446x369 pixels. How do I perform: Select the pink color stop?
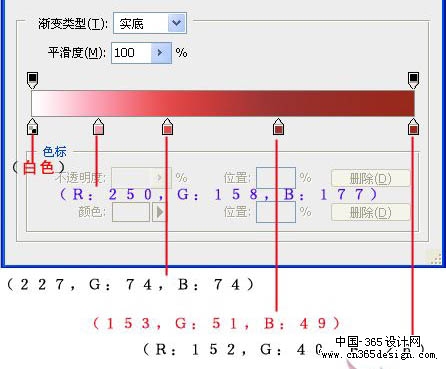[98, 126]
